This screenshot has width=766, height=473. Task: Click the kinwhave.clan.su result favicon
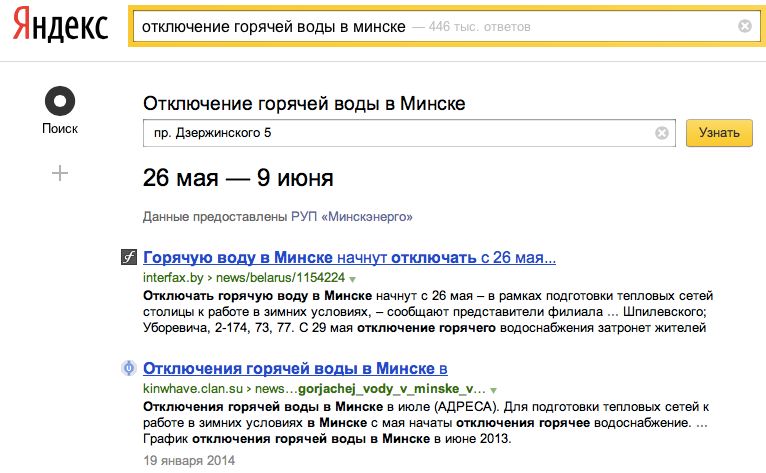point(128,368)
